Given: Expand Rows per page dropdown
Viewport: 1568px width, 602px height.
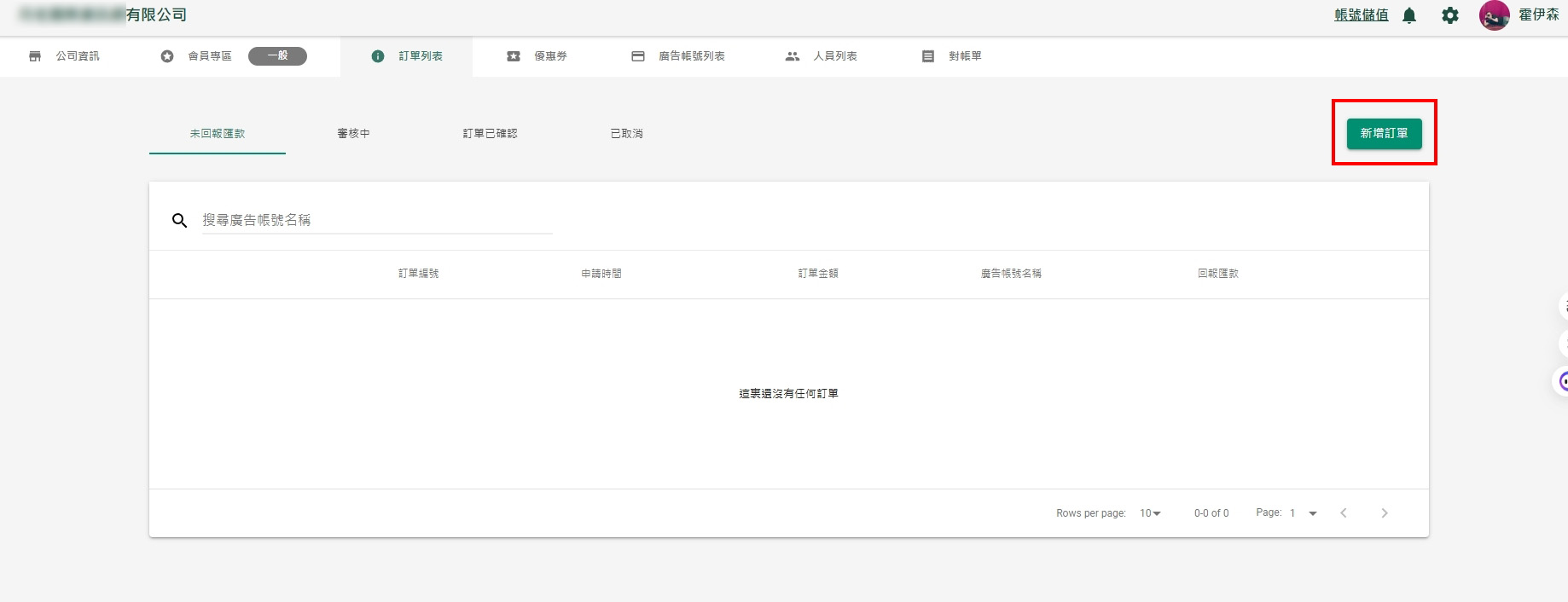Looking at the screenshot, I should [x=1151, y=513].
